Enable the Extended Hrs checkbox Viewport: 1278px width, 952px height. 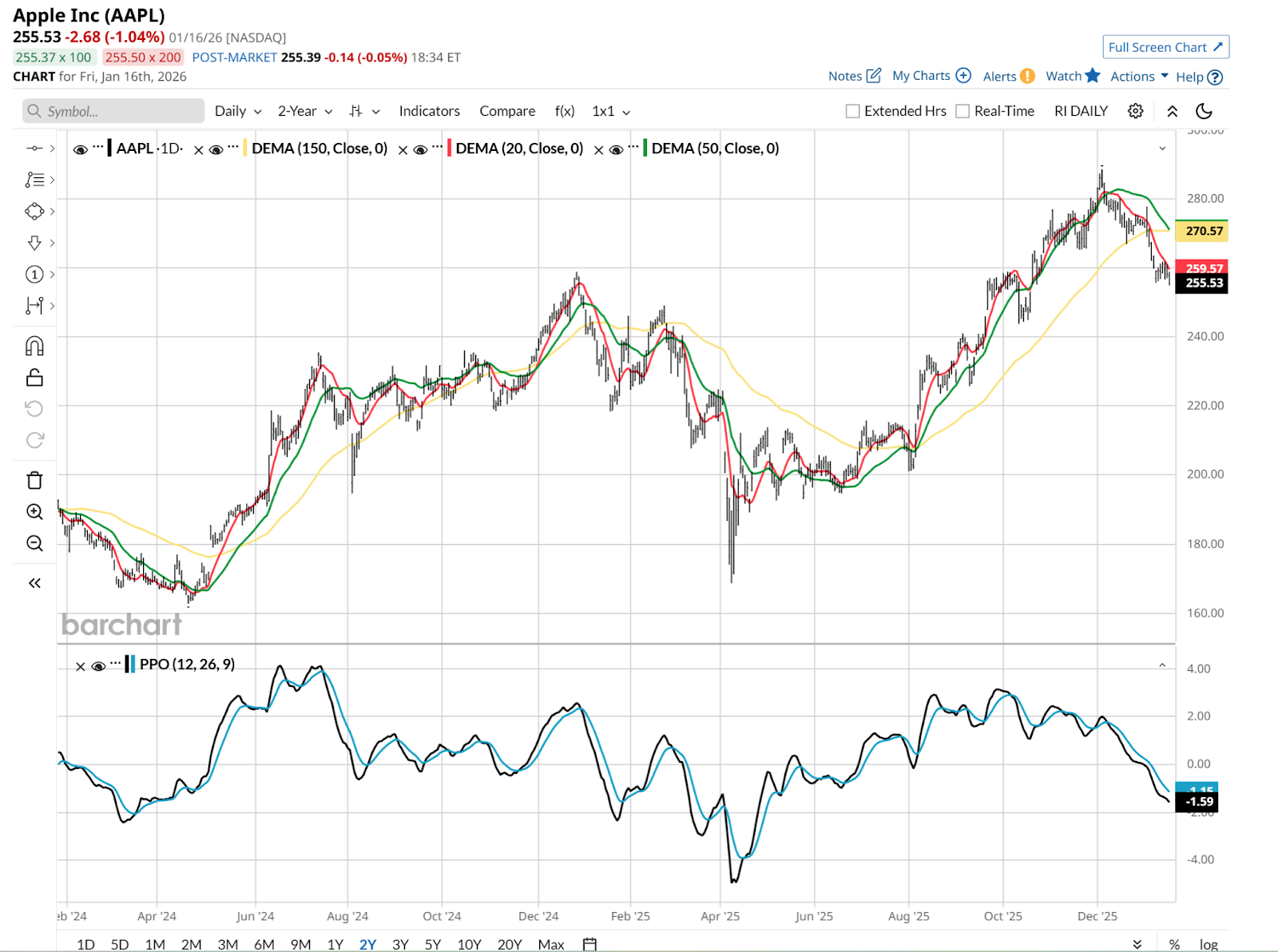853,111
